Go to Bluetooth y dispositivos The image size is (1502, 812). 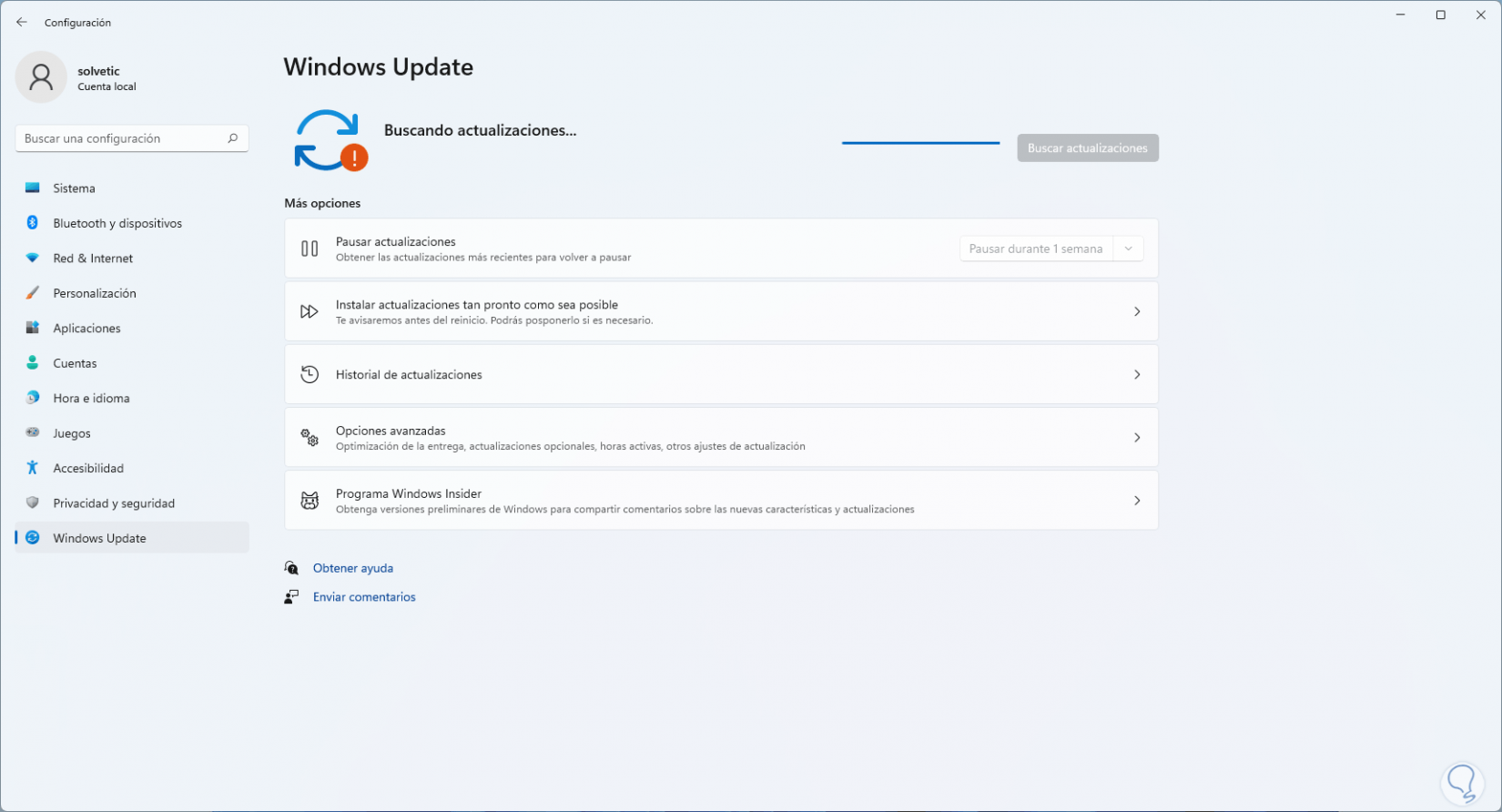[x=132, y=223]
